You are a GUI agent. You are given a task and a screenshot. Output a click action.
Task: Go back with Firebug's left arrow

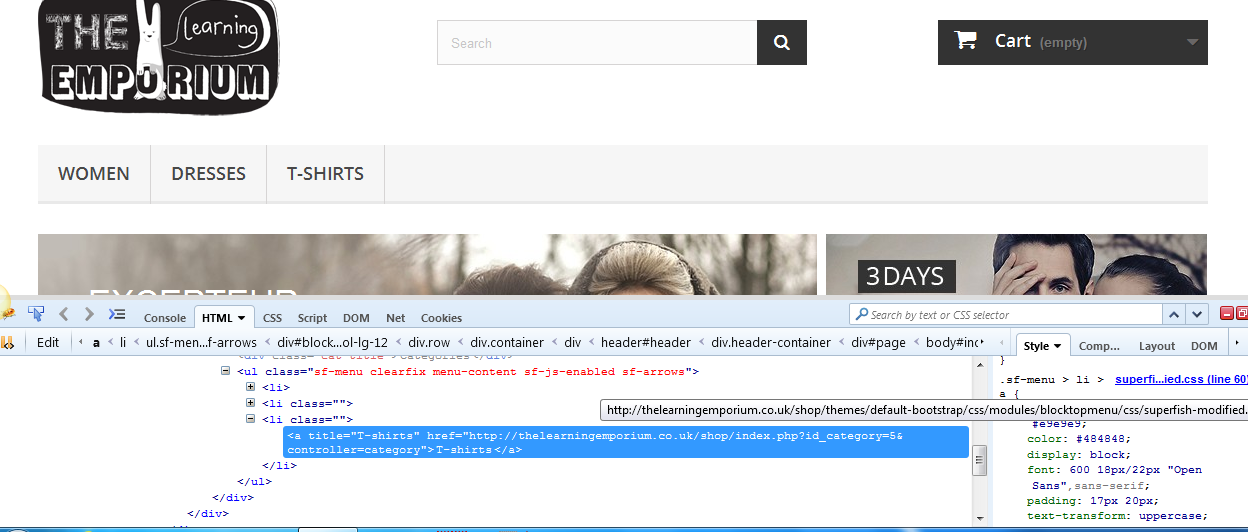pyautogui.click(x=64, y=314)
